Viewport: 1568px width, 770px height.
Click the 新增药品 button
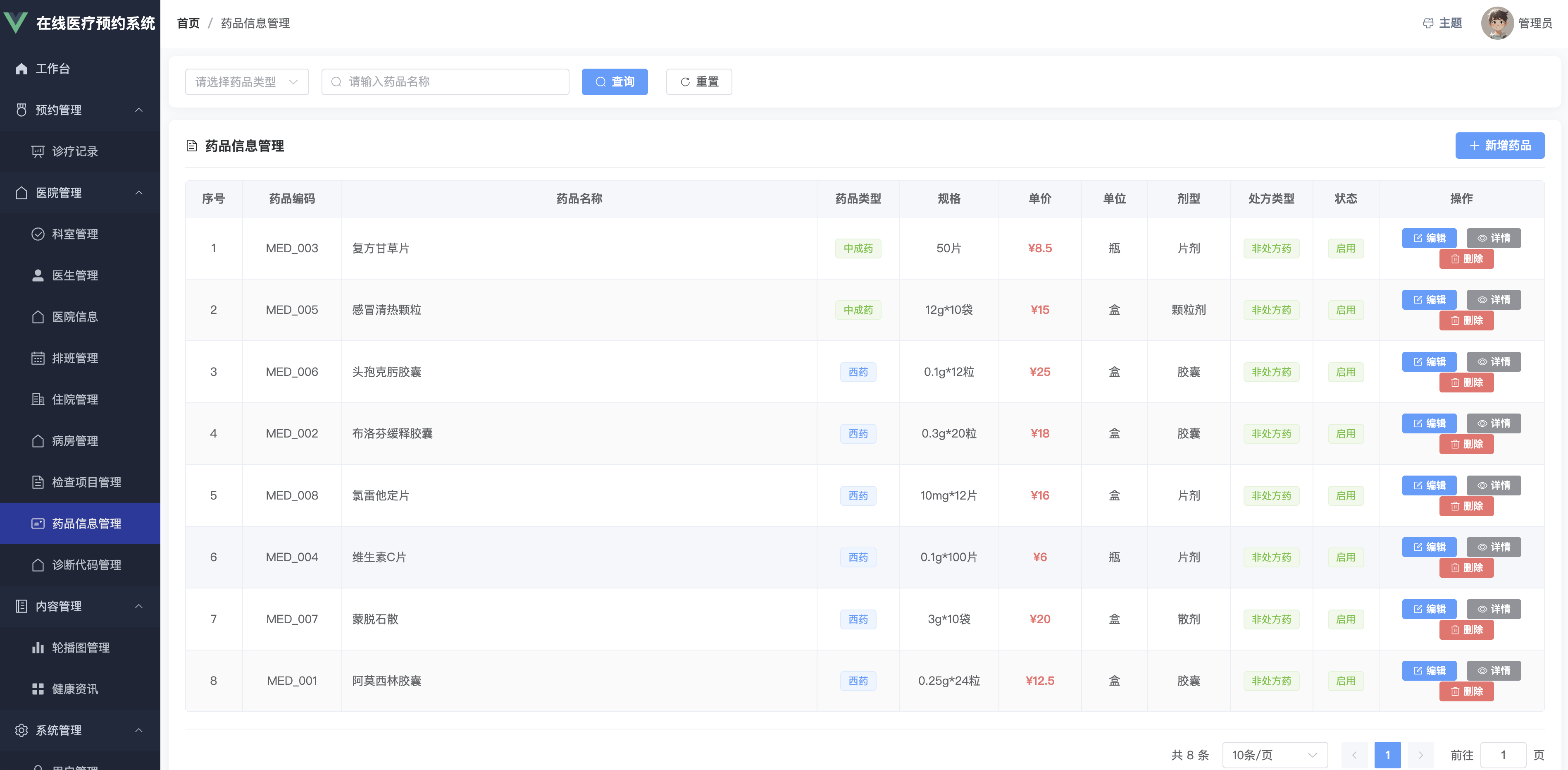point(1499,146)
